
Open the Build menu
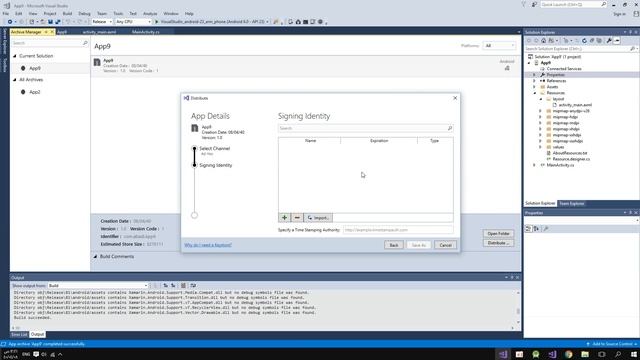[x=67, y=13]
